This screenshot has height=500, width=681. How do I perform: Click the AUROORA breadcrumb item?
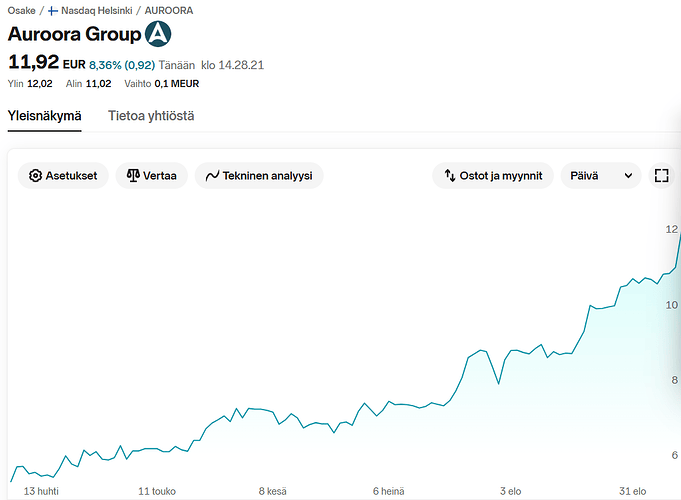click(x=169, y=10)
